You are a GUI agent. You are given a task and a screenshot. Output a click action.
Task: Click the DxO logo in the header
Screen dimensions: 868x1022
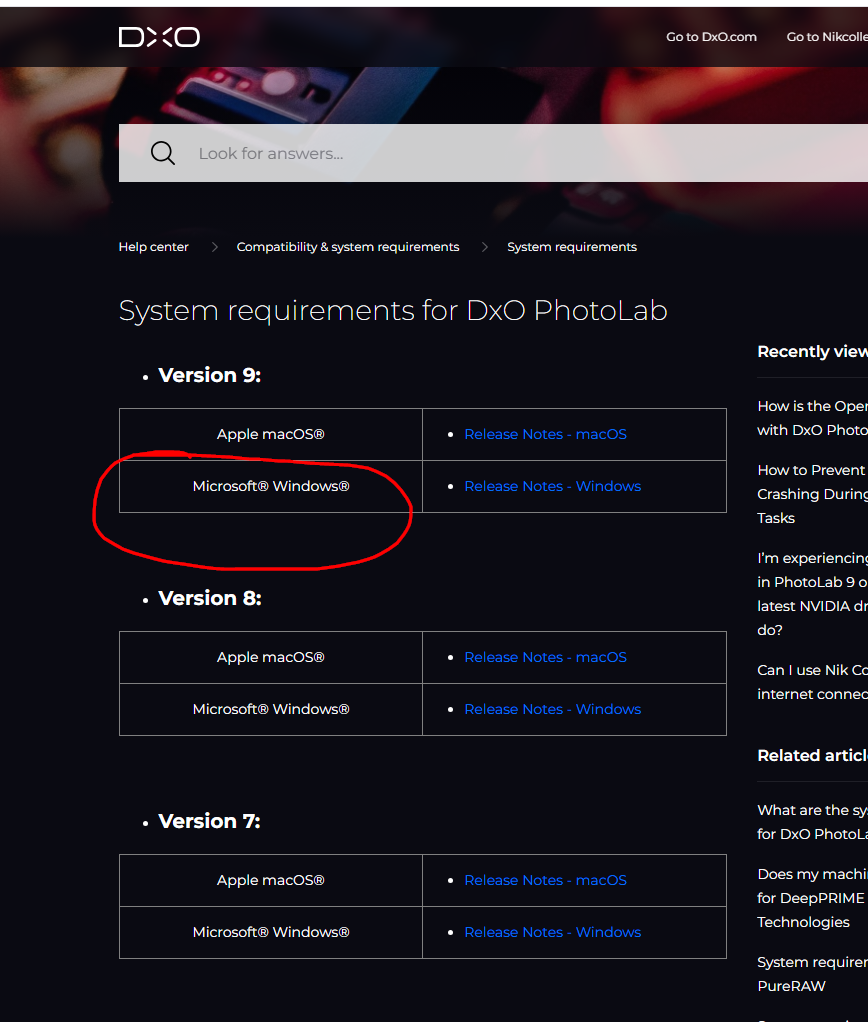[159, 37]
